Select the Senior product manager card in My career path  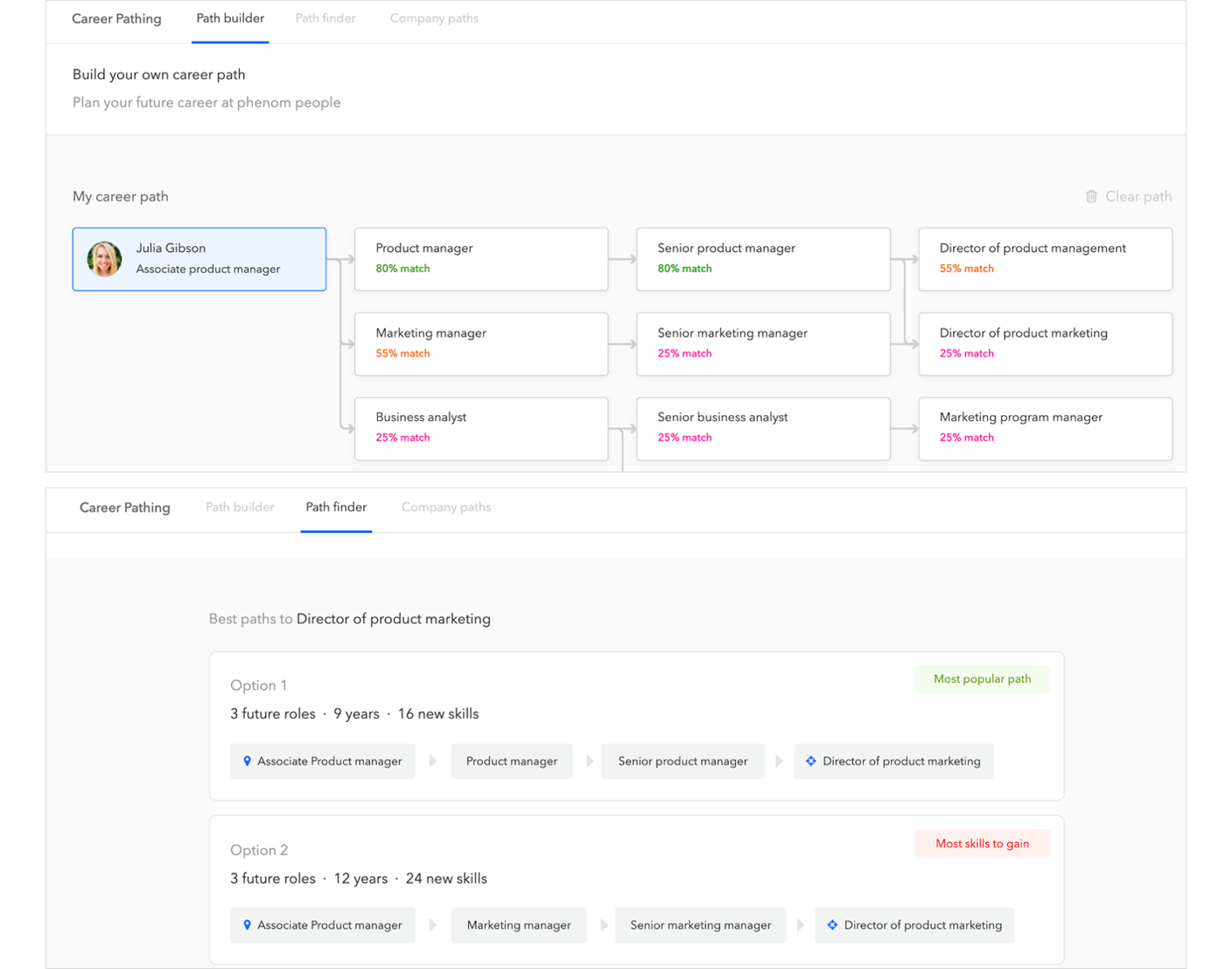coord(762,259)
